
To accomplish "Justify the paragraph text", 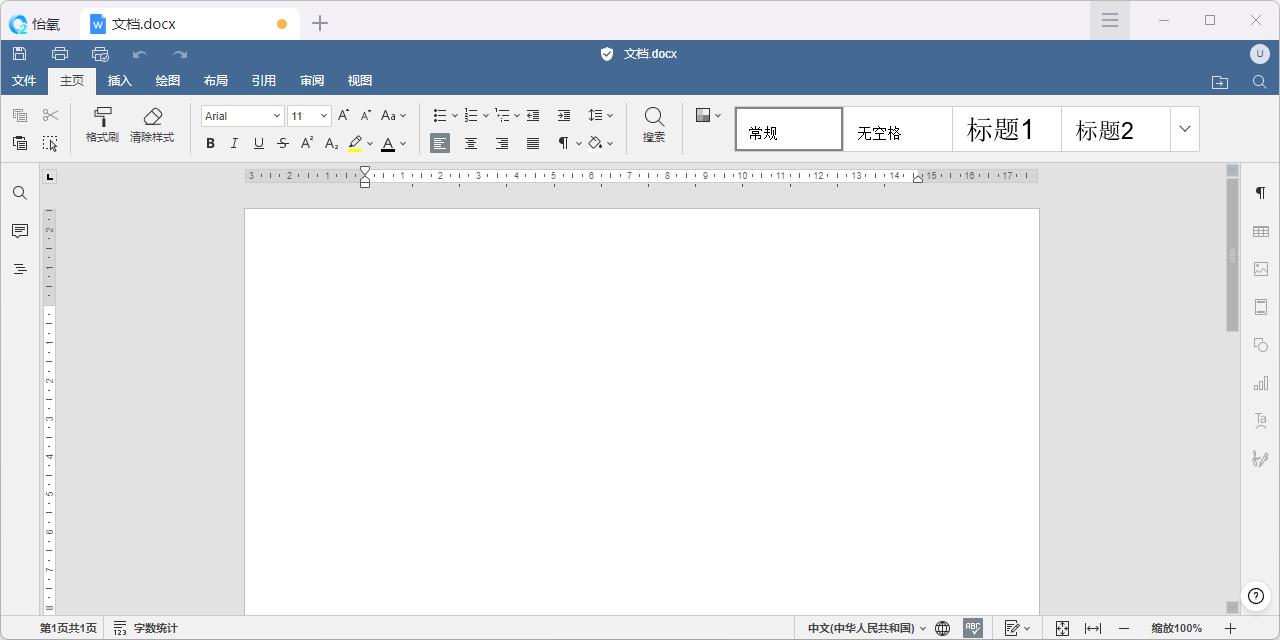I will coord(533,143).
